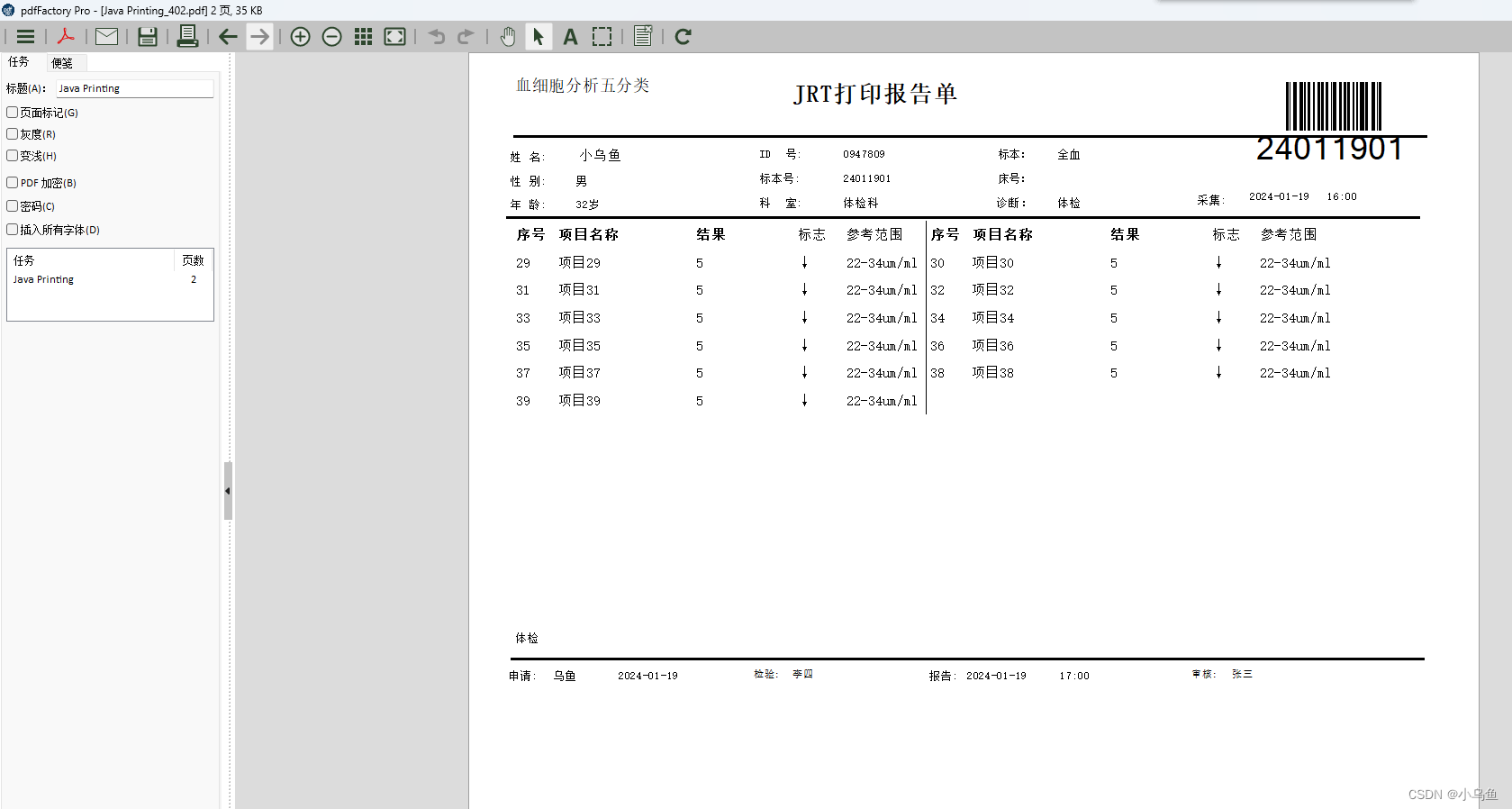The image size is (1512, 809).
Task: Click the JRT打印报告单 report title
Action: (x=875, y=94)
